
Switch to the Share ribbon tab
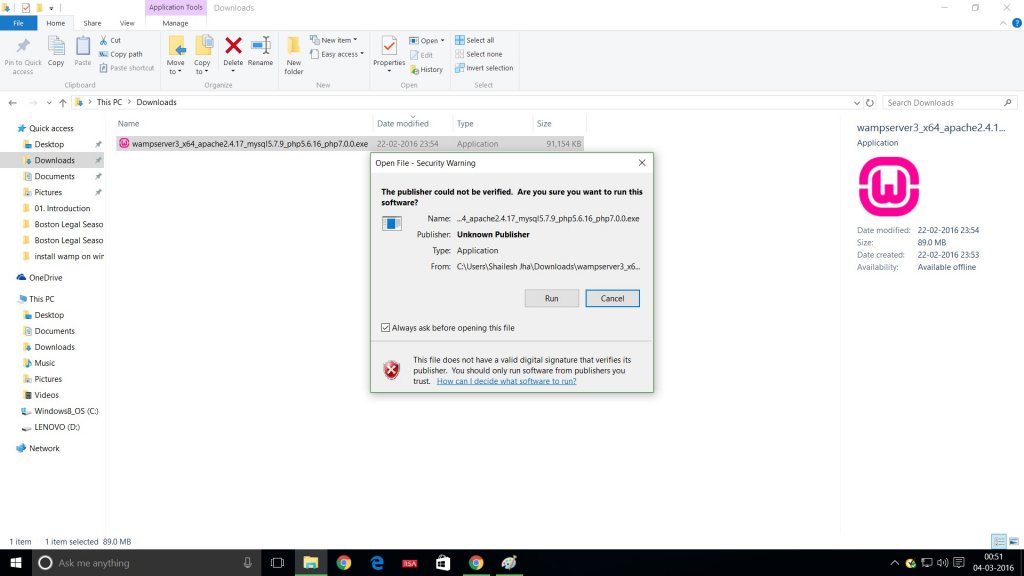[92, 23]
